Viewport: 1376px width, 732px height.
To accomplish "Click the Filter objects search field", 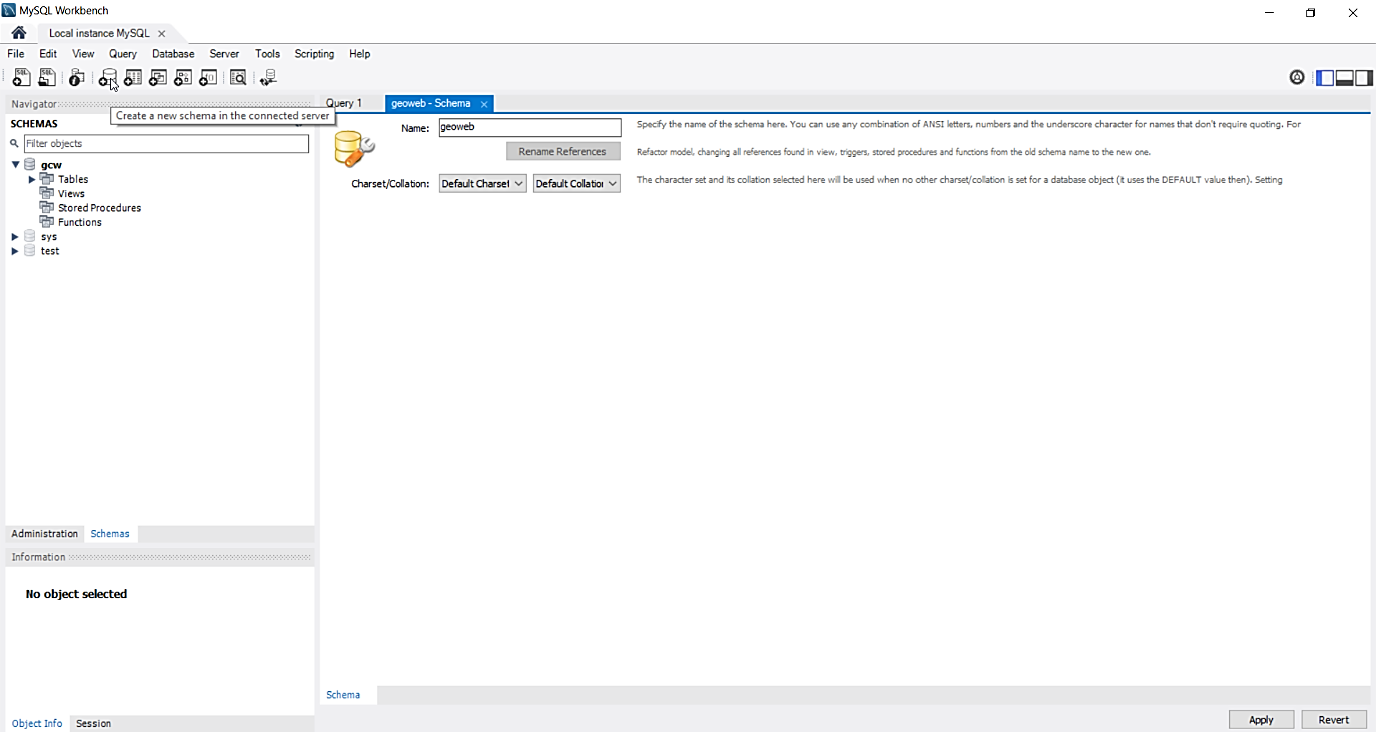I will (x=166, y=144).
